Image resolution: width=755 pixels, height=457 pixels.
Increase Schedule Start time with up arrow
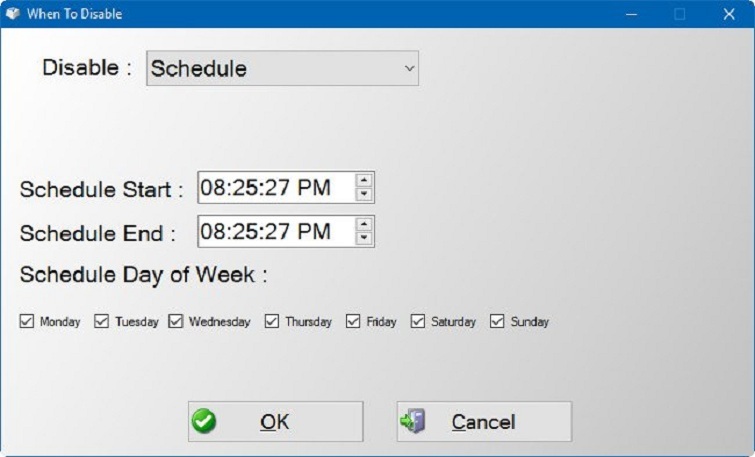coord(365,181)
